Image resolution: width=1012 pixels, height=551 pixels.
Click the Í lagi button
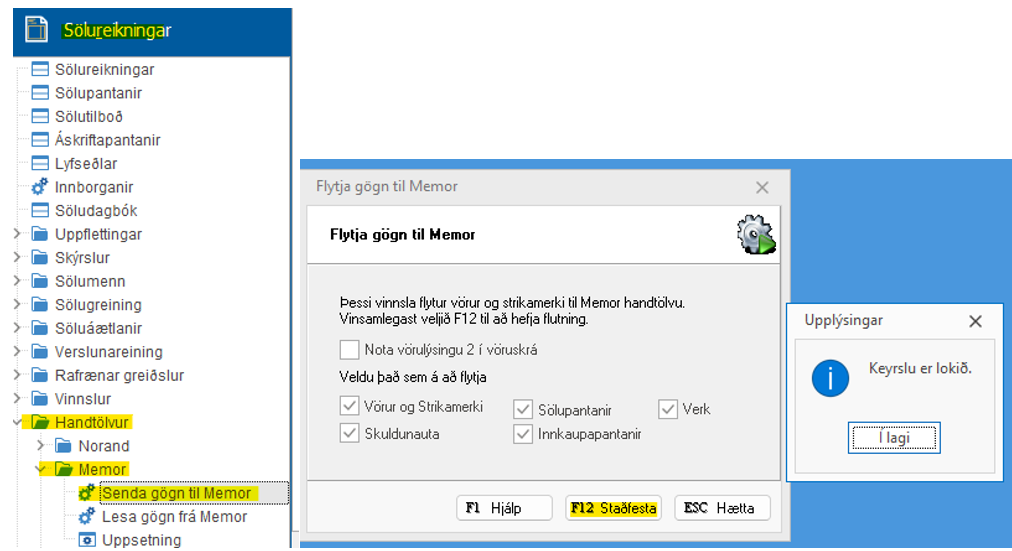click(893, 438)
